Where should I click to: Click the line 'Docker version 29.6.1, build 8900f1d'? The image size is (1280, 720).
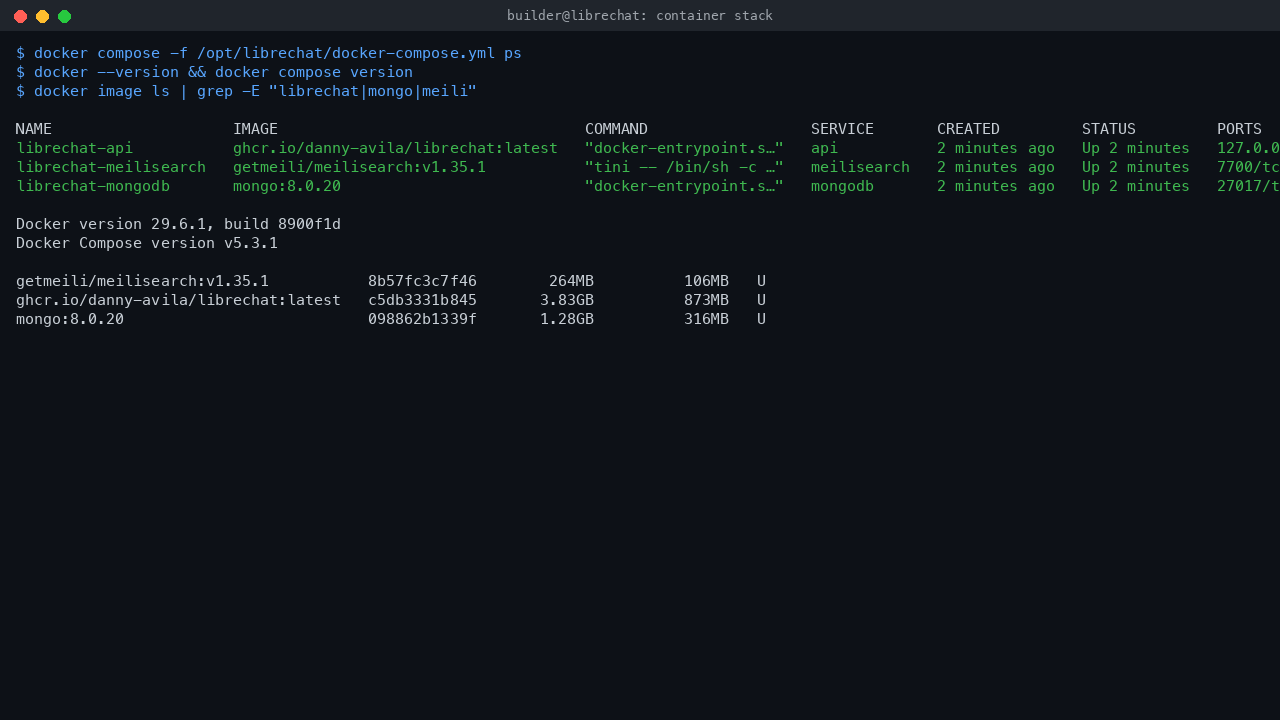[x=178, y=224]
